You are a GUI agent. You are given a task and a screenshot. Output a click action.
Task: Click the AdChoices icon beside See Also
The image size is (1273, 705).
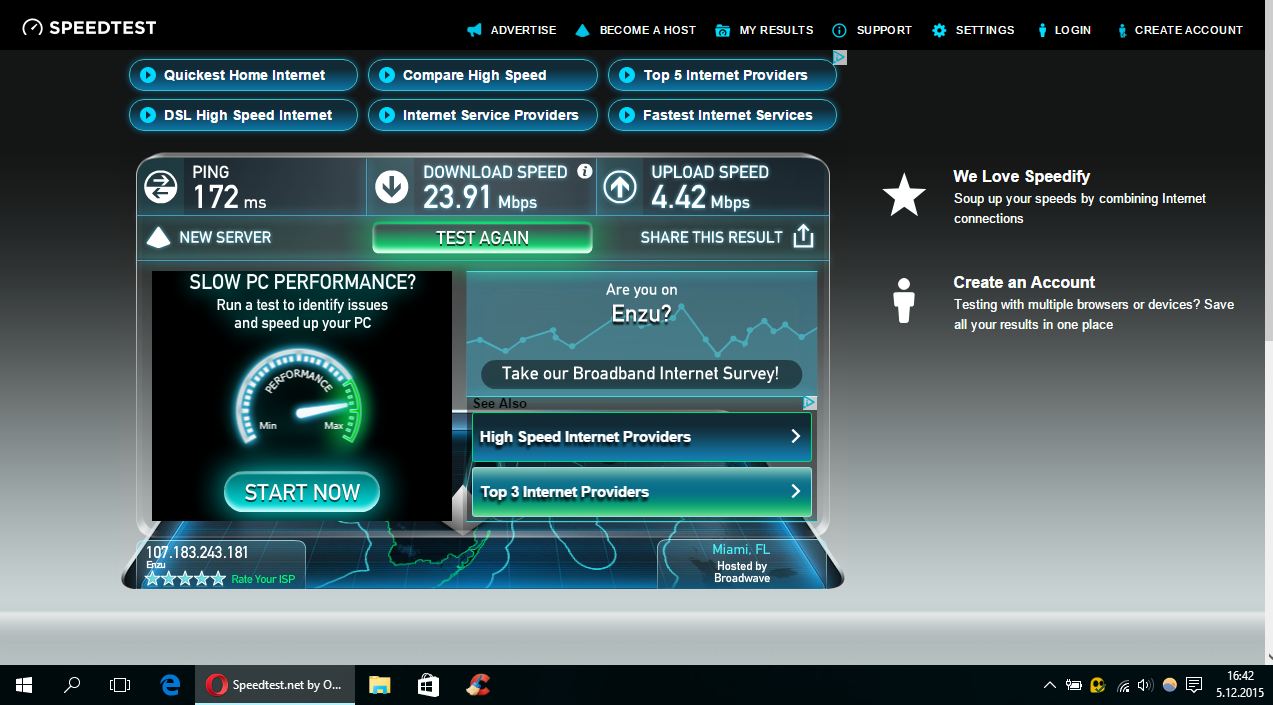pos(810,403)
